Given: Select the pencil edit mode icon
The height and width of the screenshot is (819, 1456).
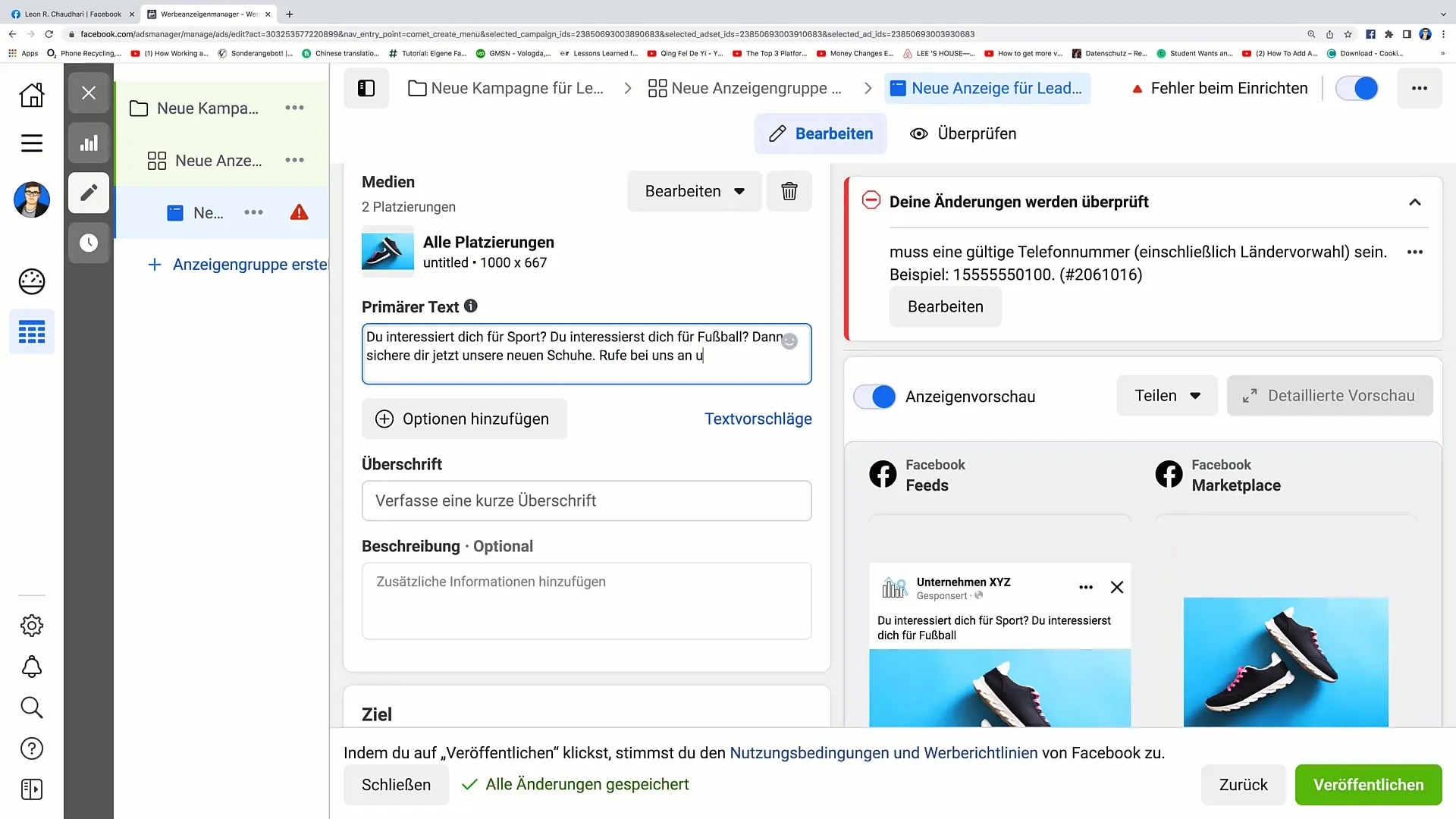Looking at the screenshot, I should 89,193.
